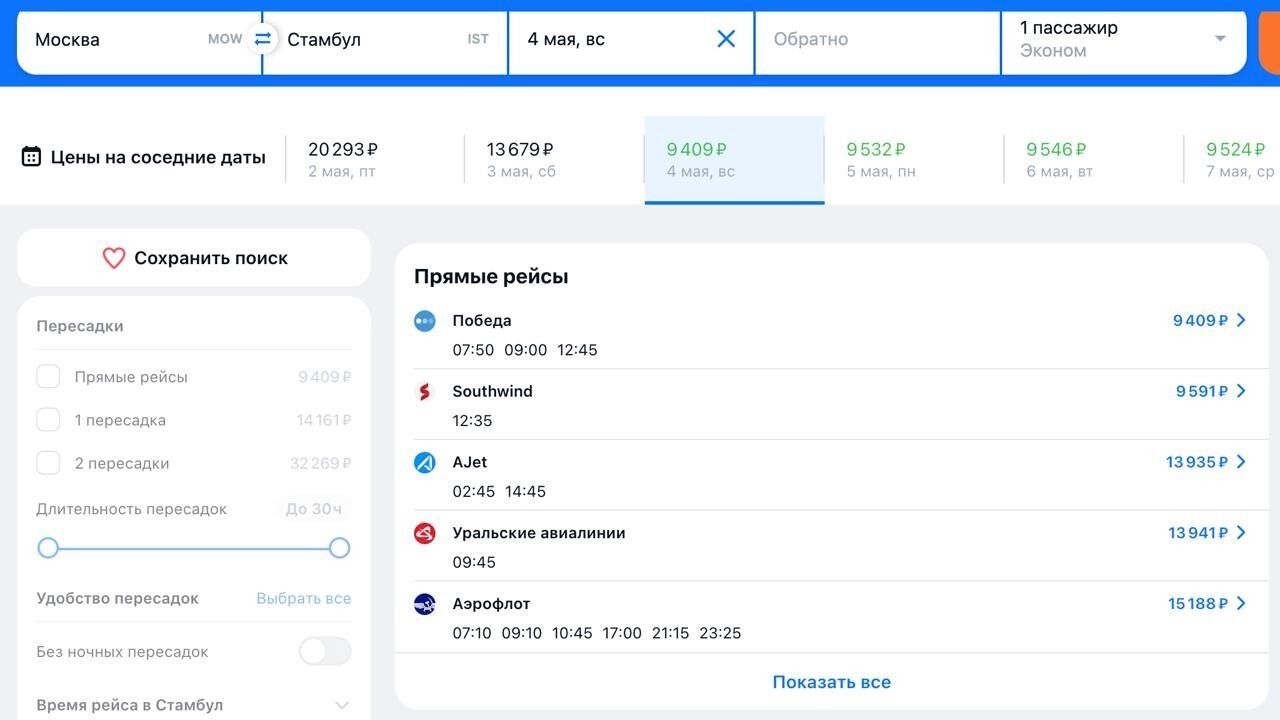Select the 2 мая, пт date tab
The height and width of the screenshot is (720, 1280).
[342, 159]
